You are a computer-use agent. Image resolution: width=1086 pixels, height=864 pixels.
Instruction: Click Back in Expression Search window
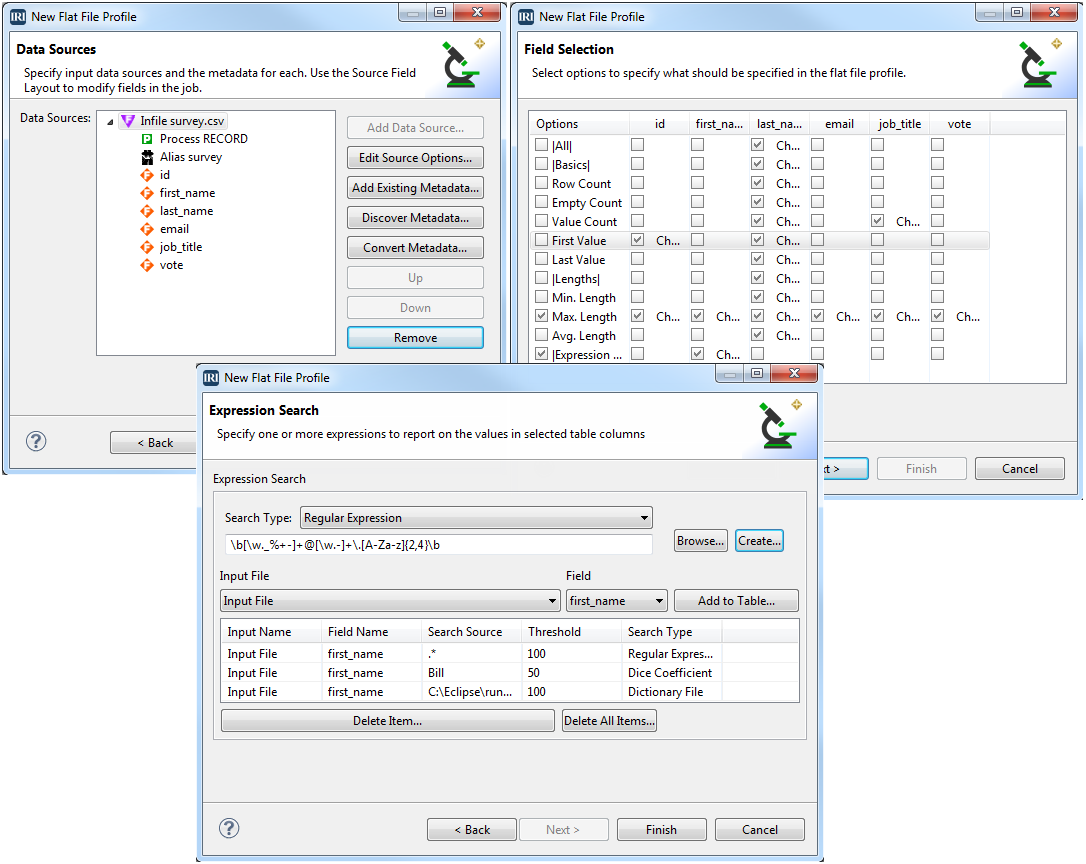click(472, 829)
